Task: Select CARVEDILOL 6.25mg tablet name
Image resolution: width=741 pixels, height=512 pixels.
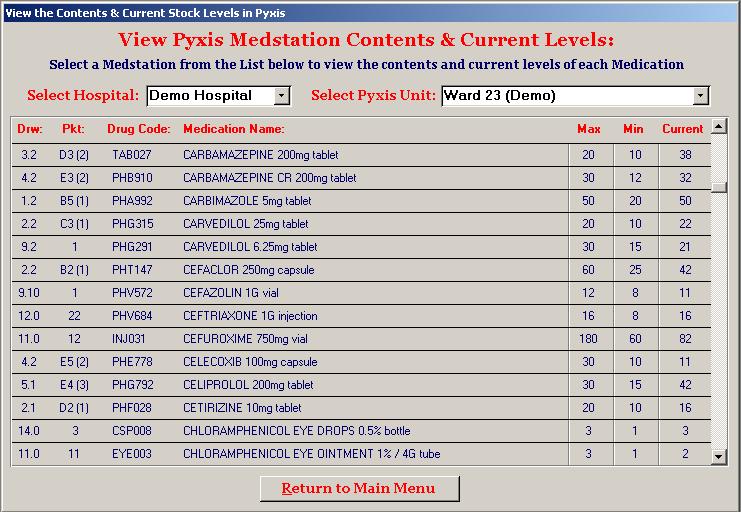Action: pyautogui.click(x=250, y=247)
